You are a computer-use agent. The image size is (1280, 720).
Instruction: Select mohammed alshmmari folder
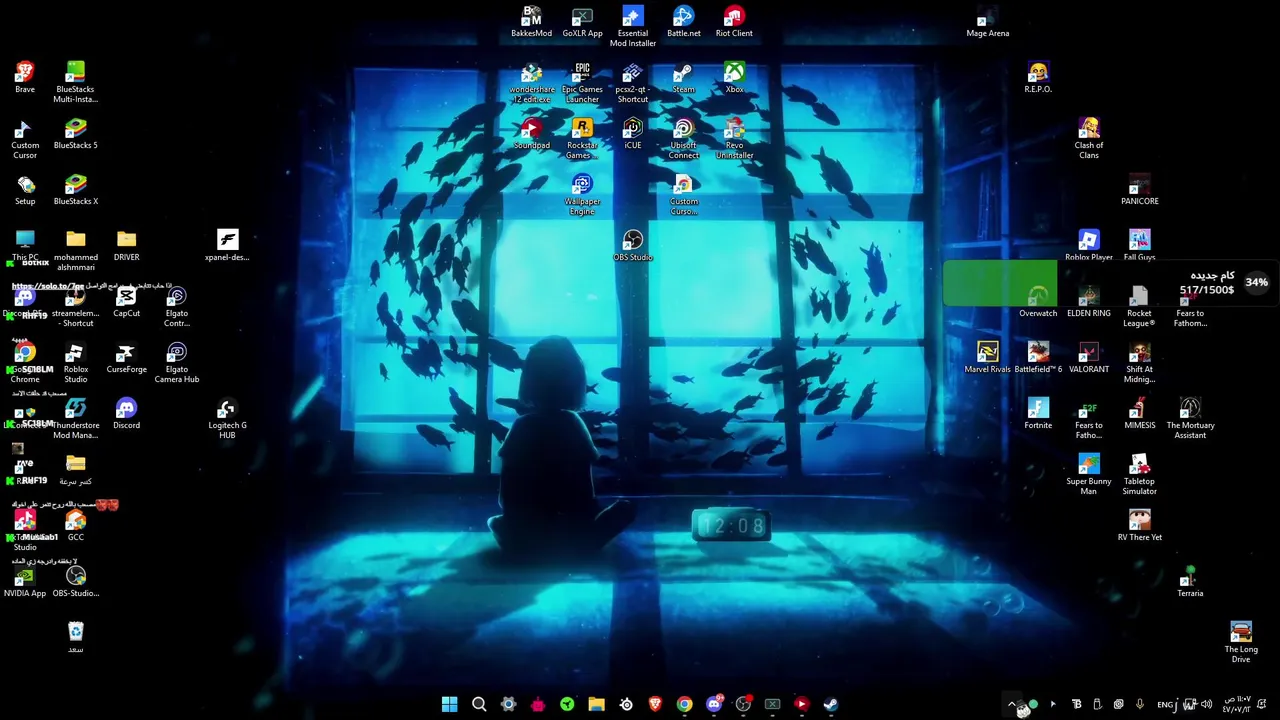pos(76,251)
